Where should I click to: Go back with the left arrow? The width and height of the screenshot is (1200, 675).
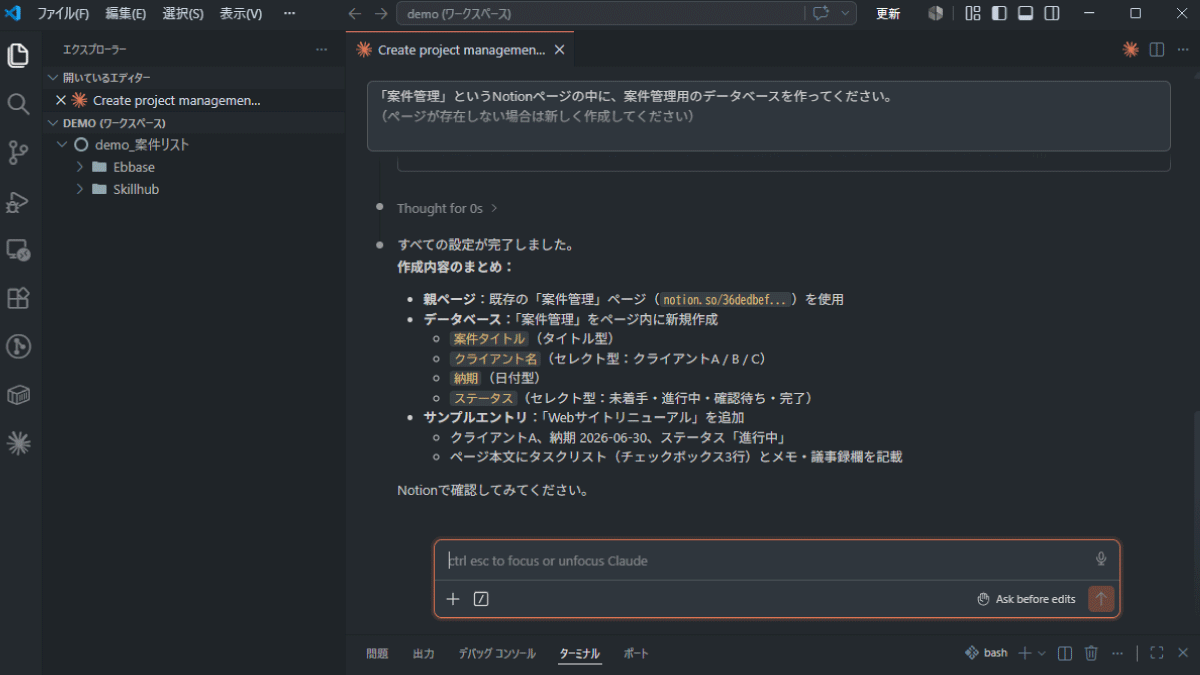click(354, 14)
